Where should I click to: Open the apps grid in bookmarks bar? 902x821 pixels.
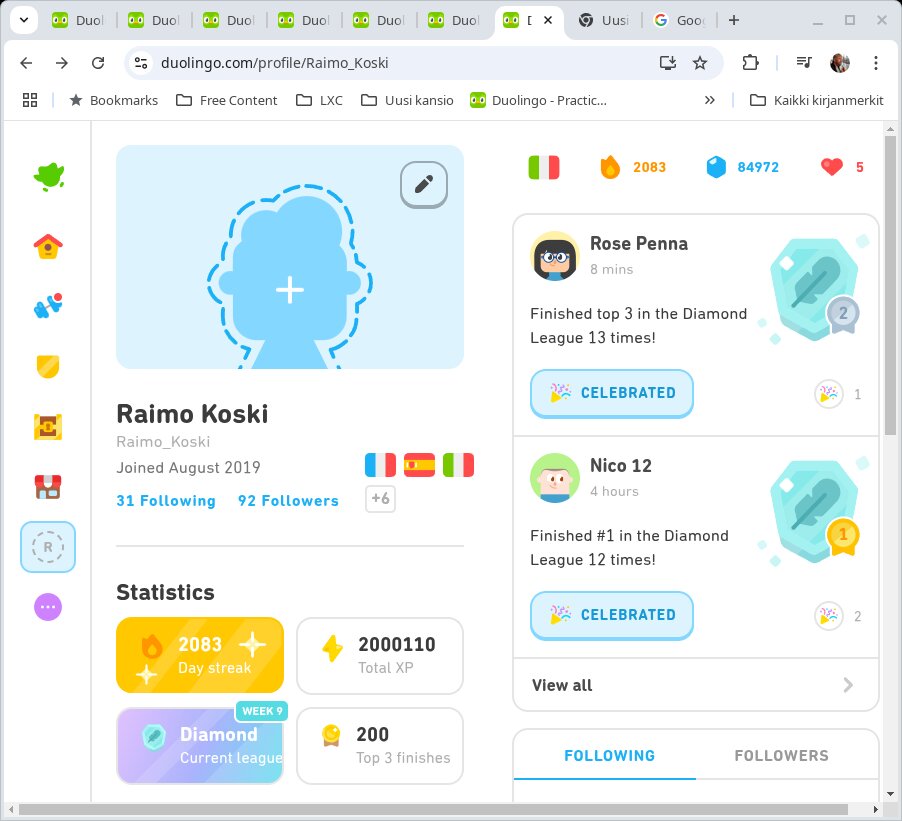(x=30, y=100)
